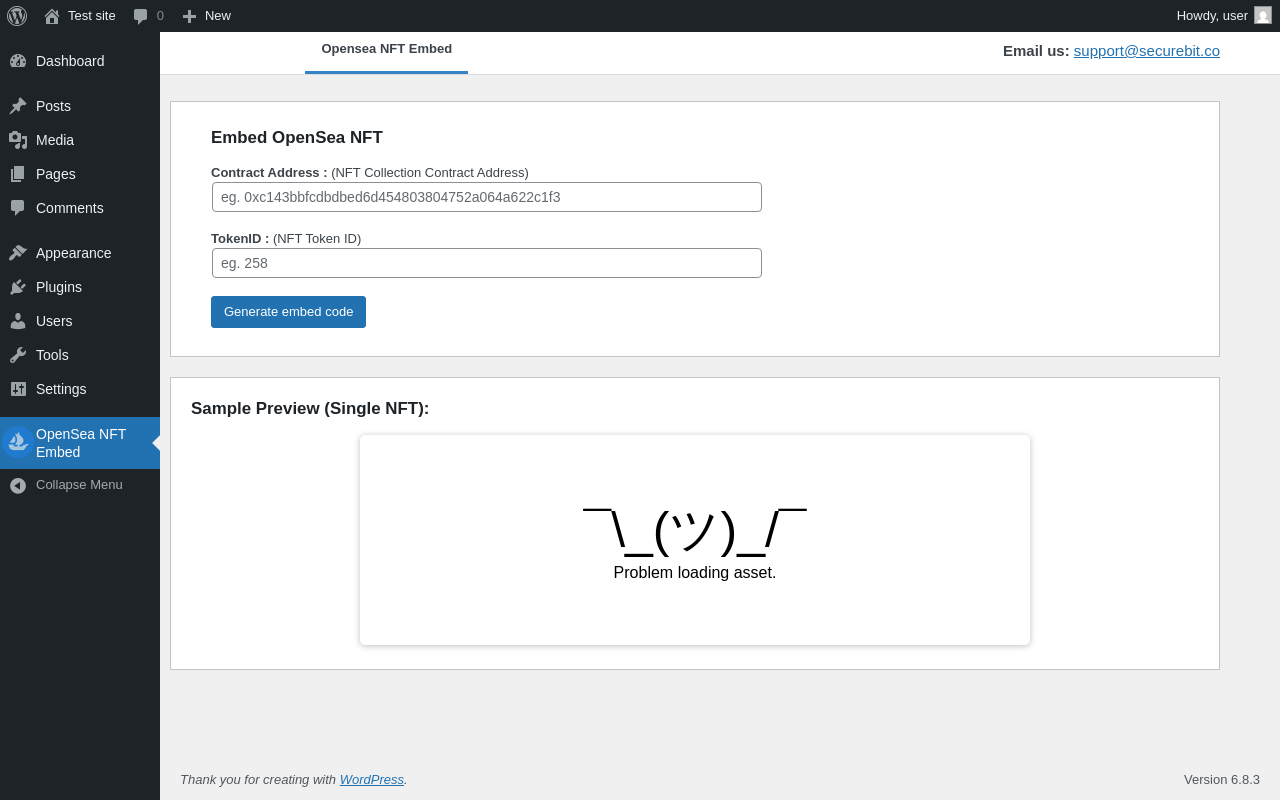This screenshot has width=1280, height=800.
Task: Open the WordPress logo menu
Action: 17,16
